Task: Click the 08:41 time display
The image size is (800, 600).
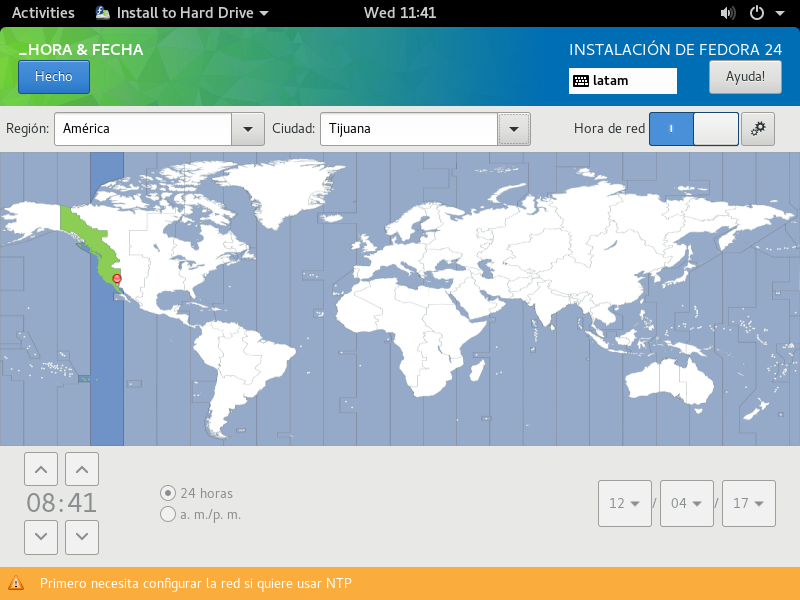Action: click(61, 503)
